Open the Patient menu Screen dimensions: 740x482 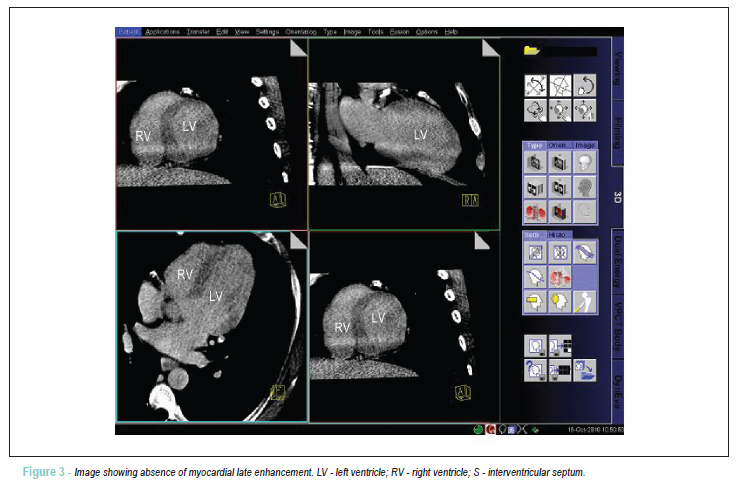(128, 32)
